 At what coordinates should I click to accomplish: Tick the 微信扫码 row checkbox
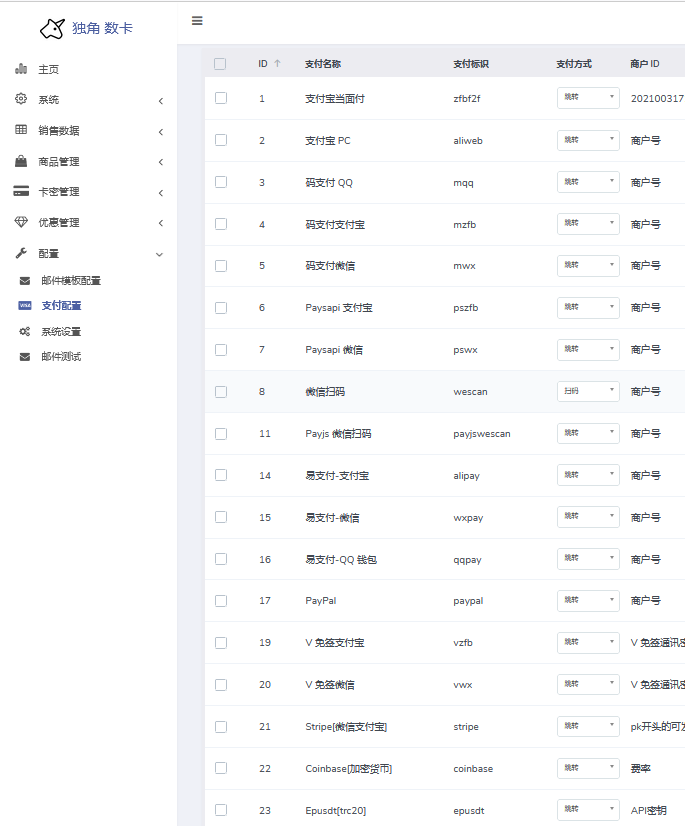pyautogui.click(x=221, y=391)
